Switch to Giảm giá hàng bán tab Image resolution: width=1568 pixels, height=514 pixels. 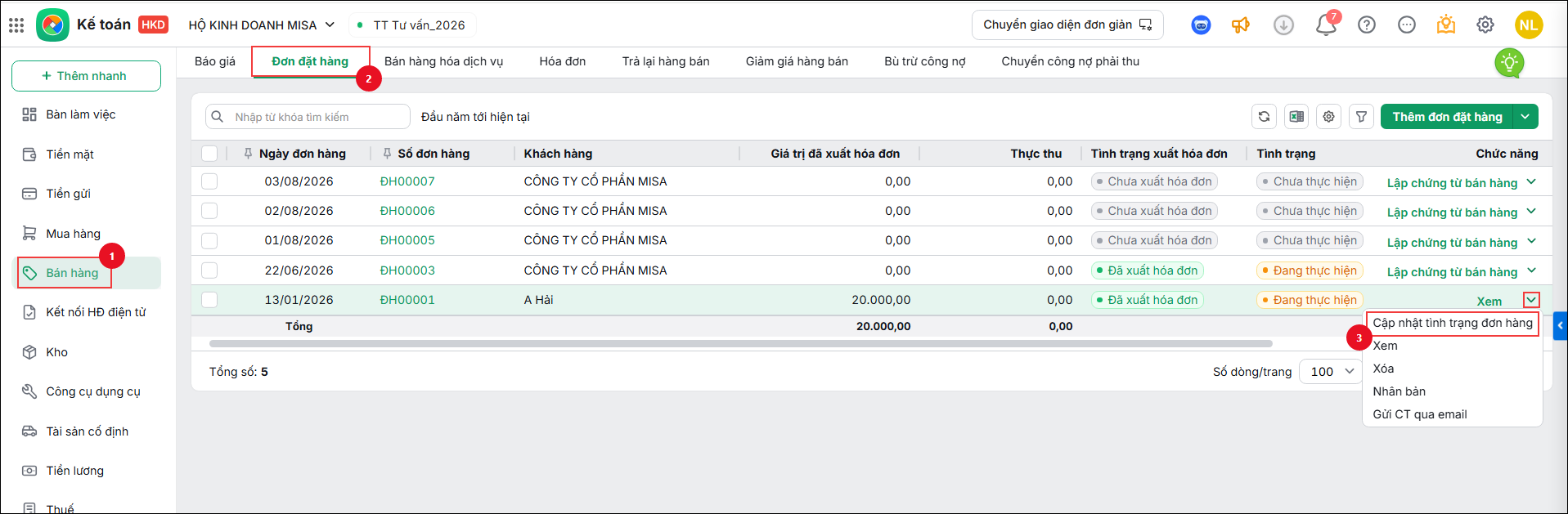coord(797,61)
